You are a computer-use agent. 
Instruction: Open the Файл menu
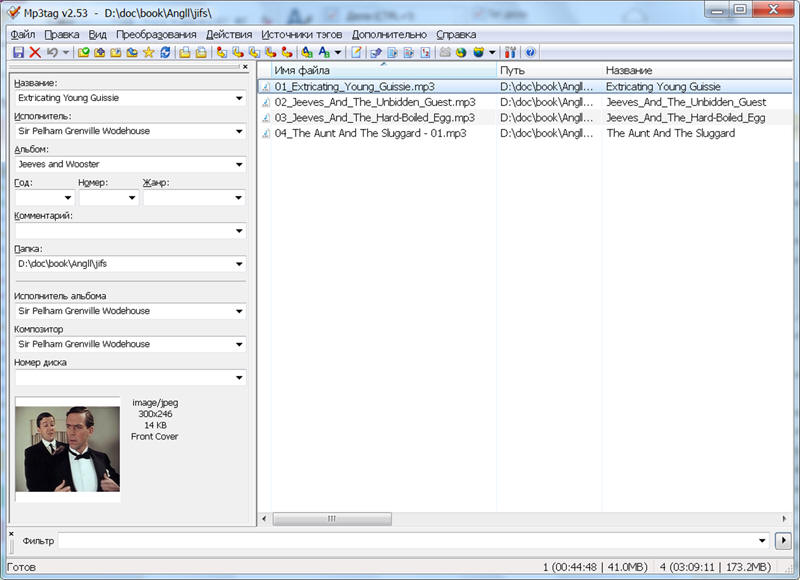[23, 34]
